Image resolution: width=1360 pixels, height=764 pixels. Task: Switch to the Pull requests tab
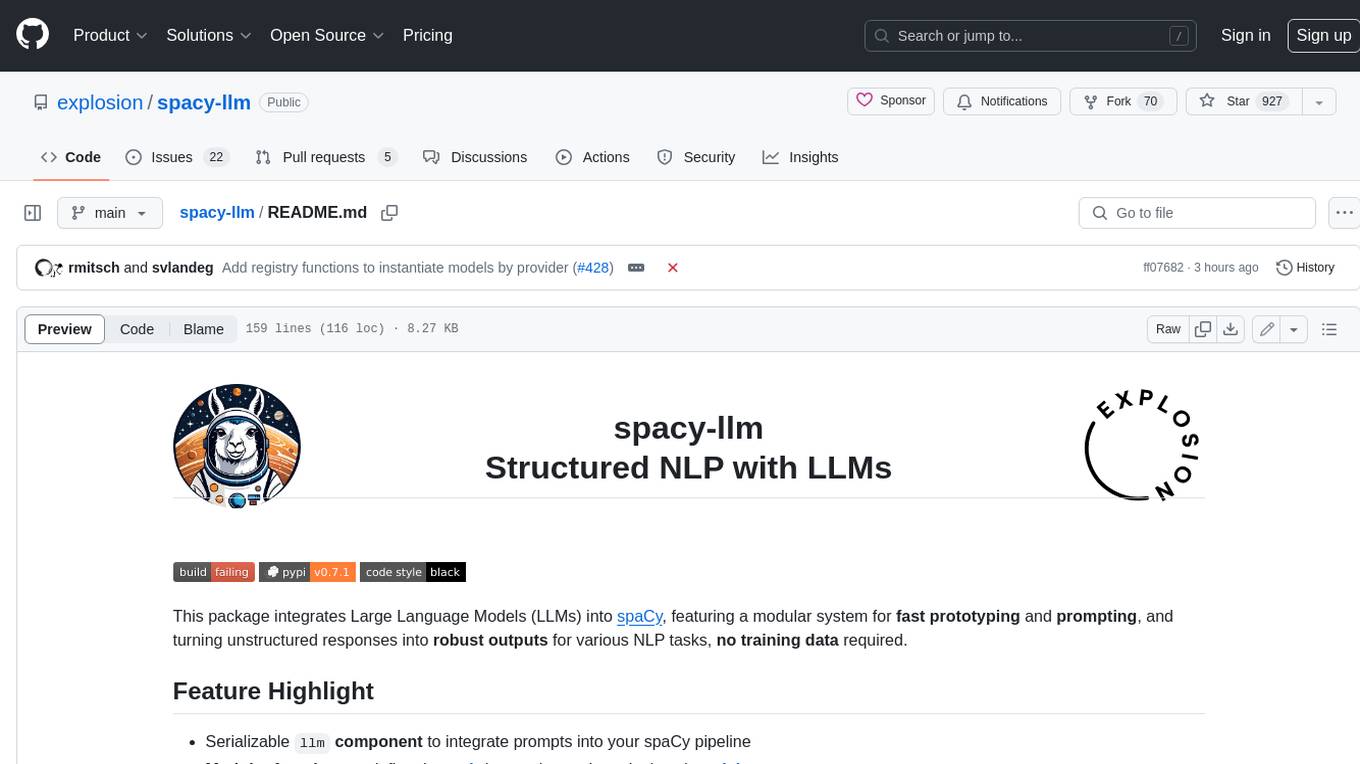tap(326, 157)
